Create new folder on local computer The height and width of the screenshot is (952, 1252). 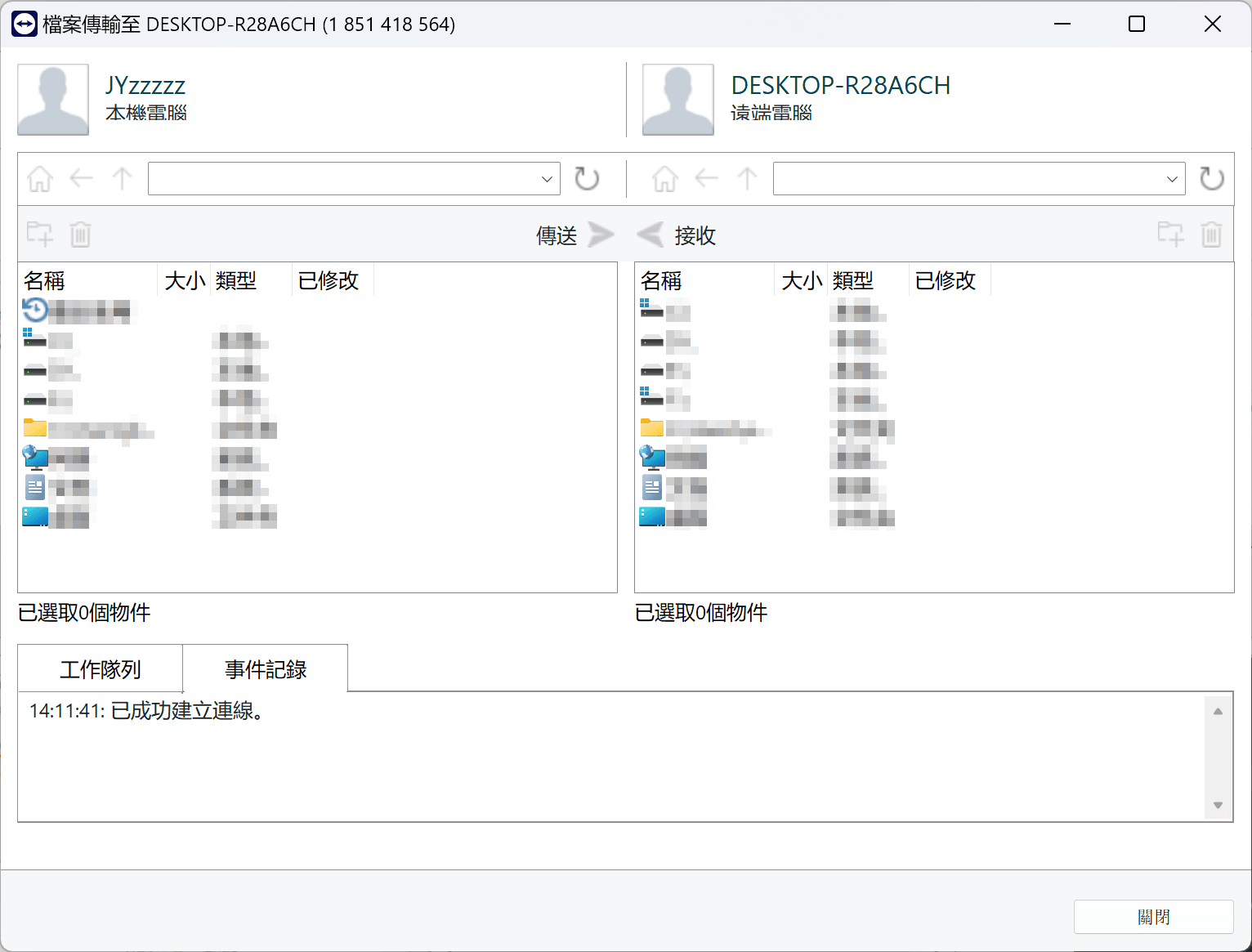pos(39,235)
